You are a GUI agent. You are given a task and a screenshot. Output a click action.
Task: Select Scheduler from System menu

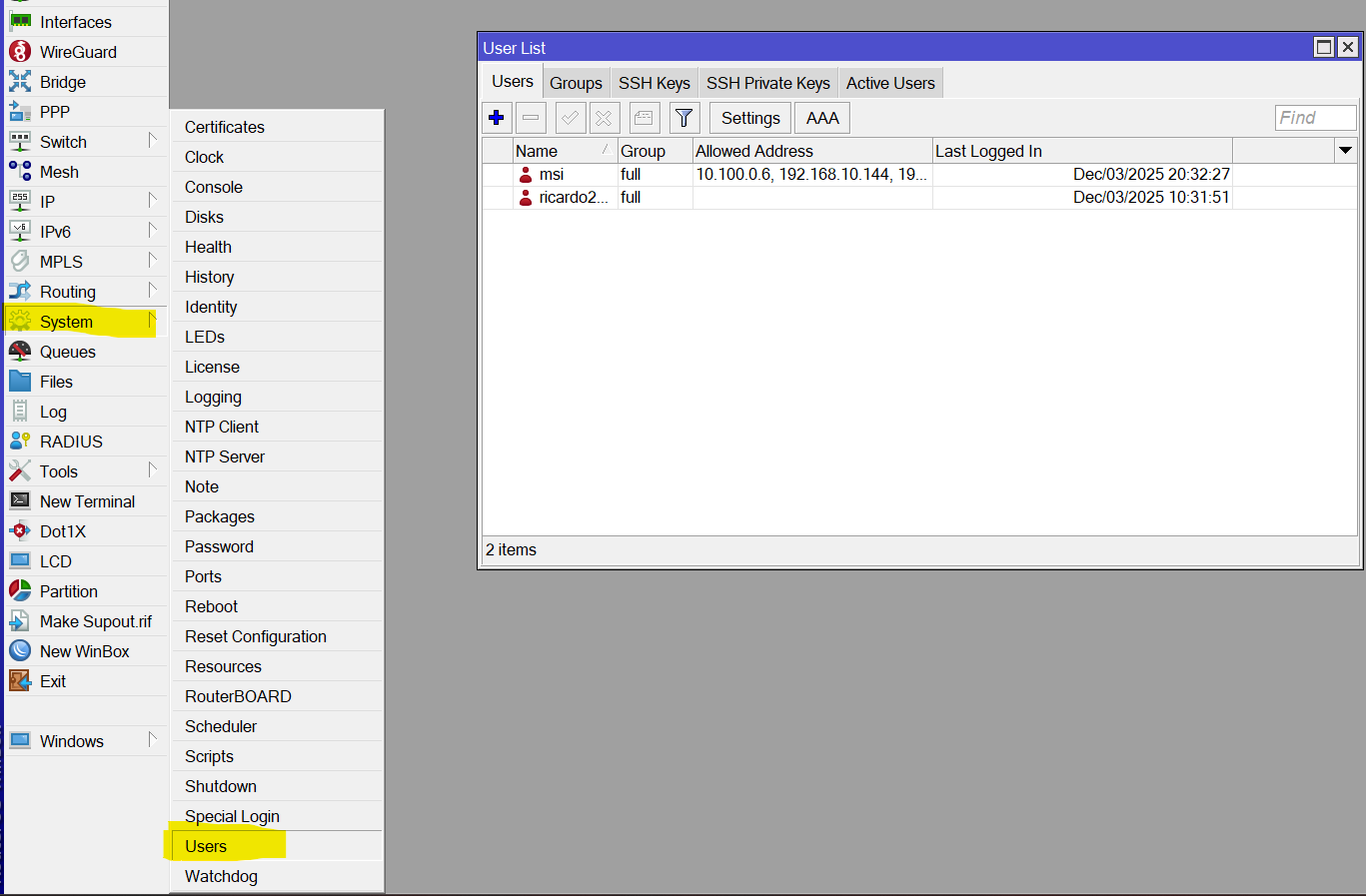(221, 726)
